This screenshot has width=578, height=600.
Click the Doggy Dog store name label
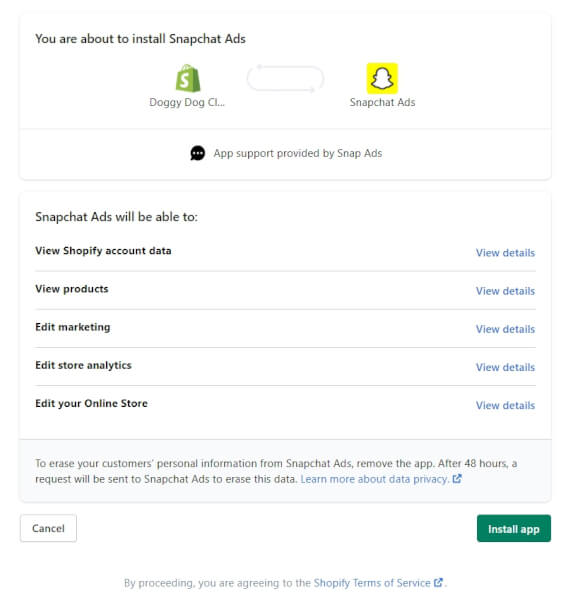pyautogui.click(x=187, y=103)
